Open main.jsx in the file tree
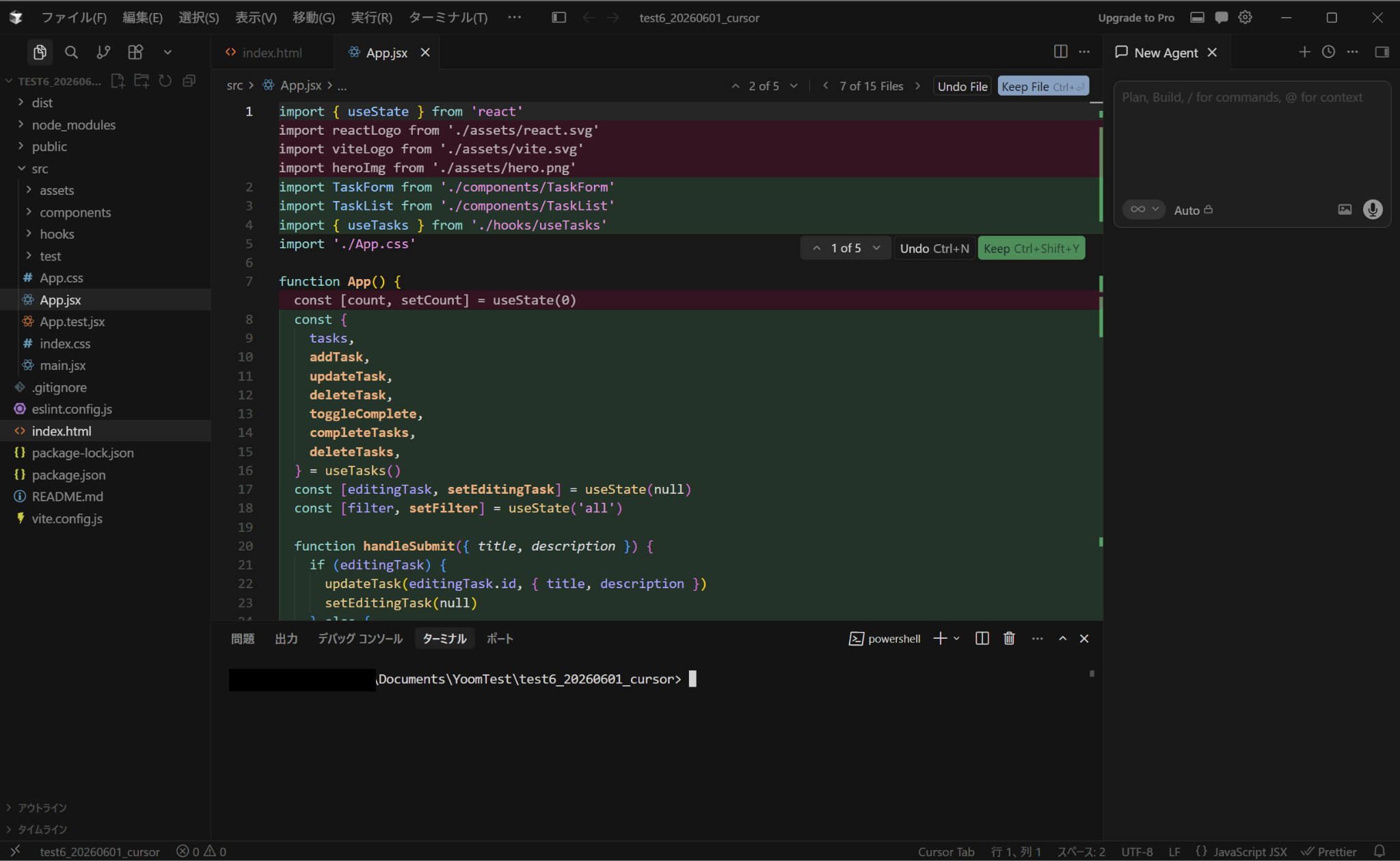The width and height of the screenshot is (1400, 861). (x=105, y=365)
